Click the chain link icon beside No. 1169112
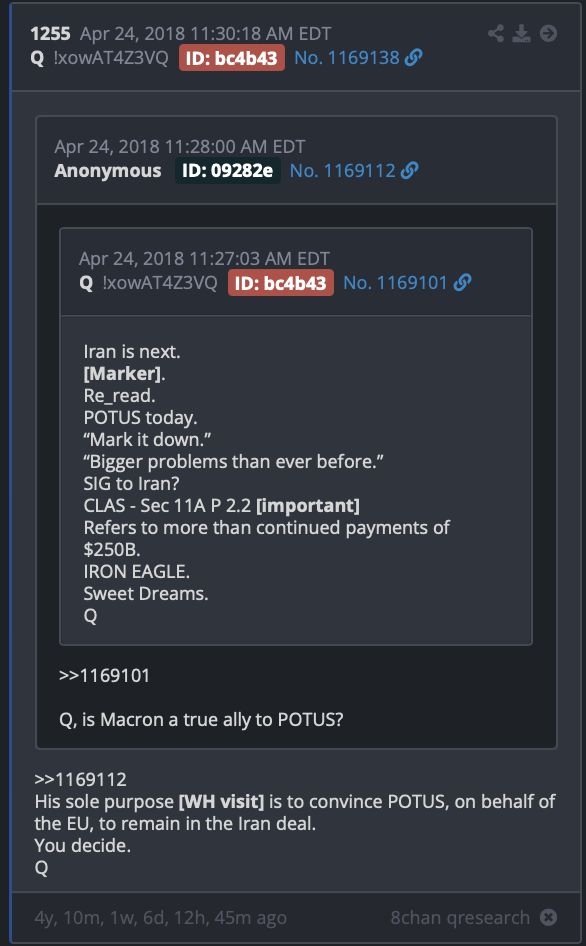This screenshot has height=946, width=586. click(409, 171)
